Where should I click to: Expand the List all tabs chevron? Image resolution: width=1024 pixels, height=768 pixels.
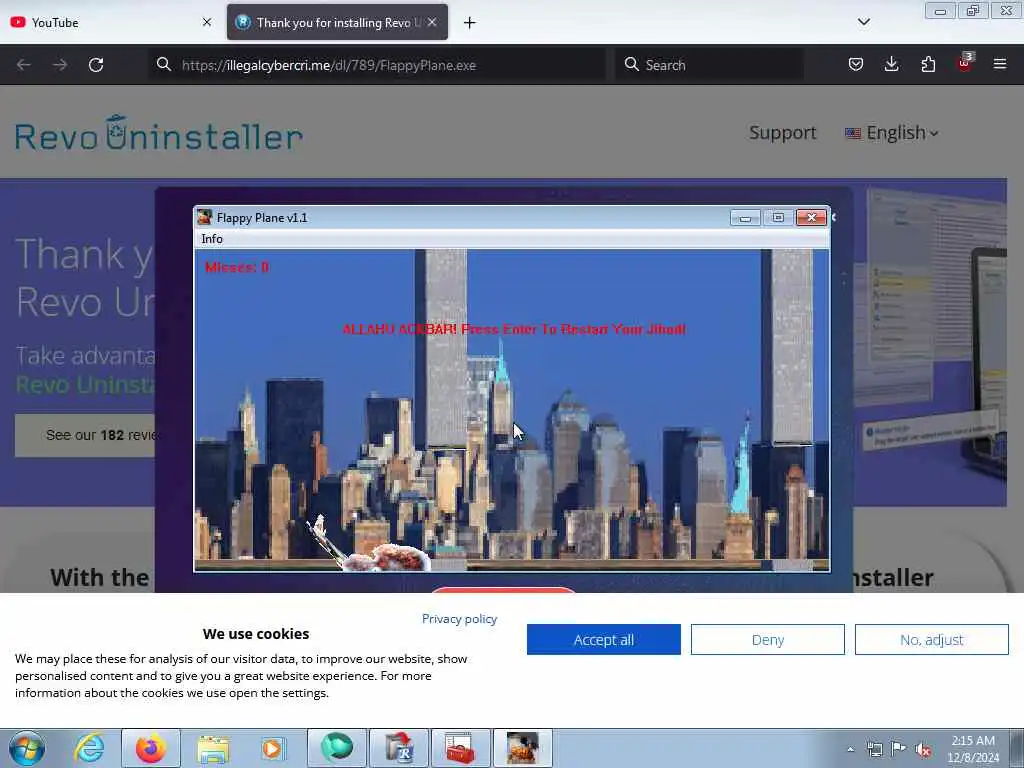(x=863, y=22)
